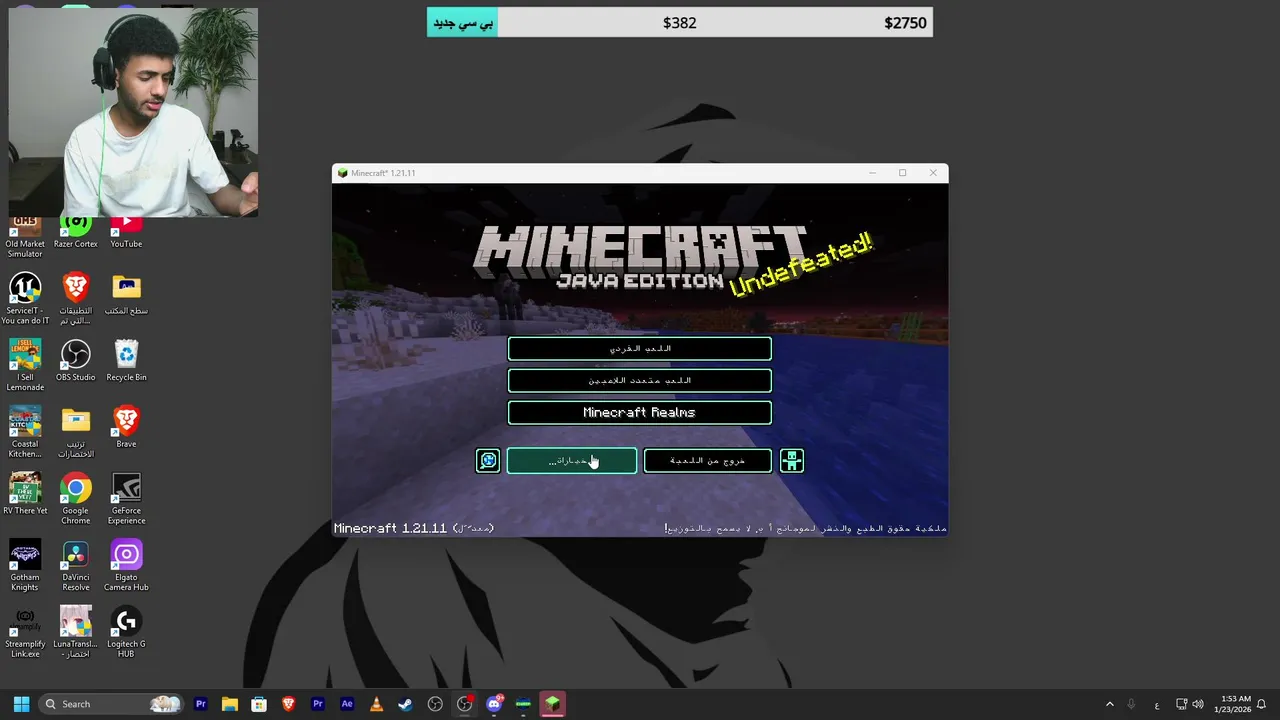The width and height of the screenshot is (1280, 720).
Task: Select the LunaTranslator shortcut icon
Action: pos(76,632)
